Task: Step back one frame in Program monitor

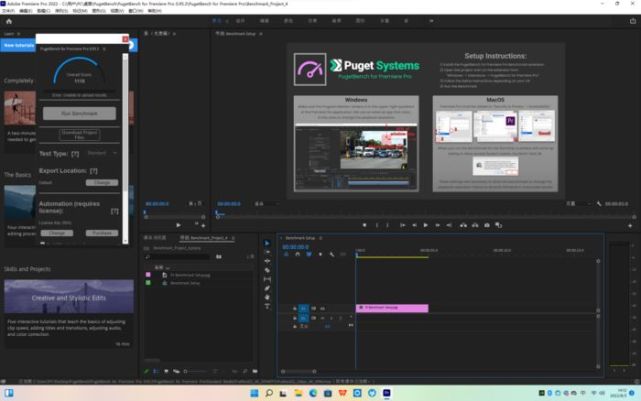Action: click(x=414, y=225)
